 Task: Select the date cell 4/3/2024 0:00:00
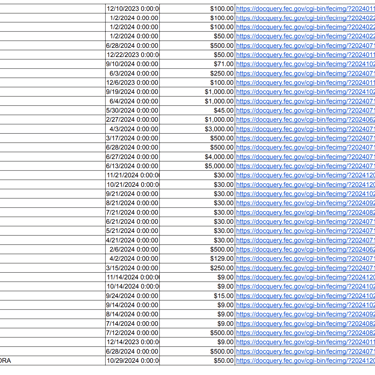pyautogui.click(x=133, y=129)
